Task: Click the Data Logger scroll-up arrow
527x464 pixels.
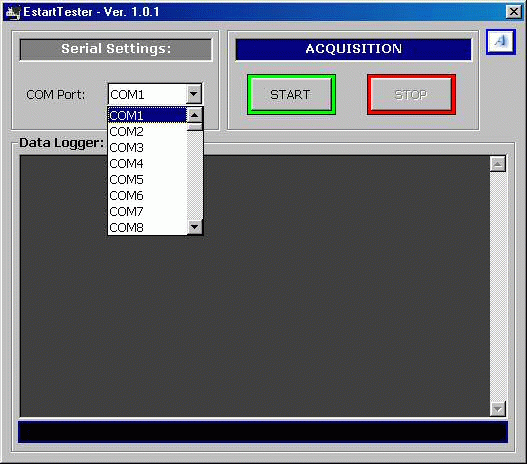Action: (498, 164)
